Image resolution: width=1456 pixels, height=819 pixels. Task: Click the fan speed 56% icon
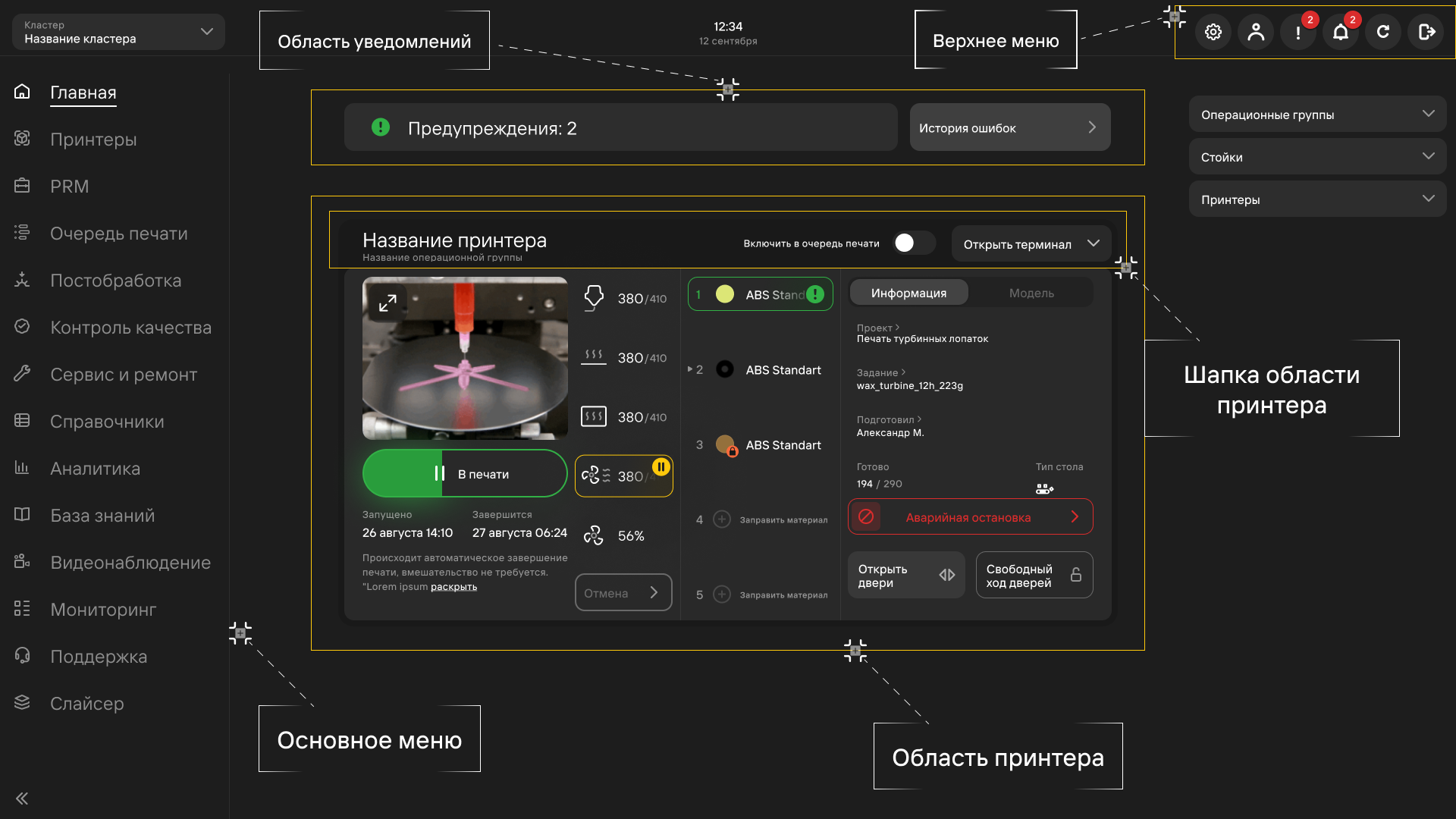tap(594, 535)
